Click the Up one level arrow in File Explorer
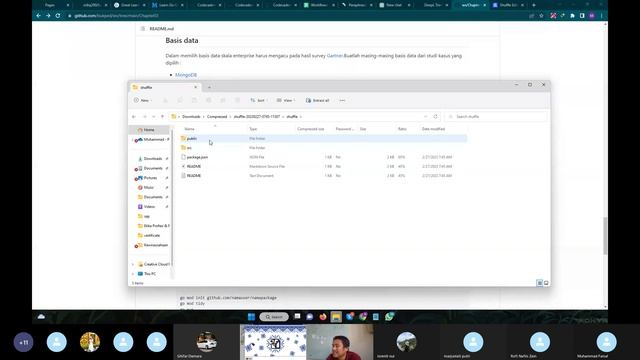 tap(162, 117)
